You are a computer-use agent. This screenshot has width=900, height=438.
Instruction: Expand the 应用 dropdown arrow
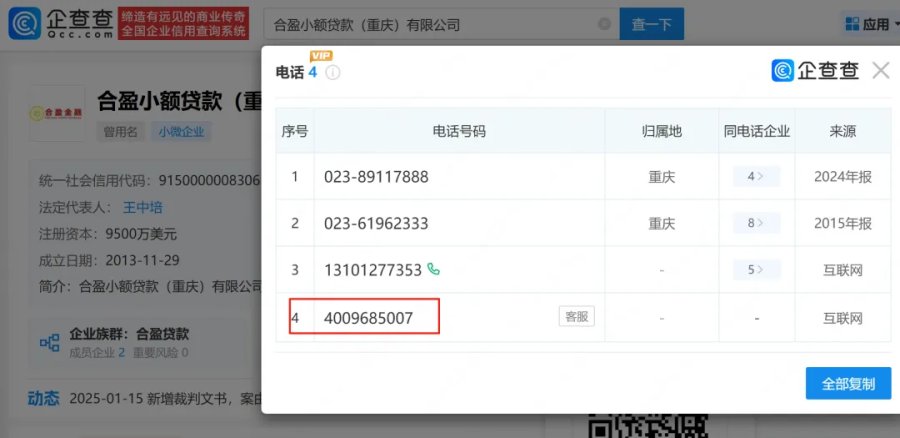tap(895, 25)
